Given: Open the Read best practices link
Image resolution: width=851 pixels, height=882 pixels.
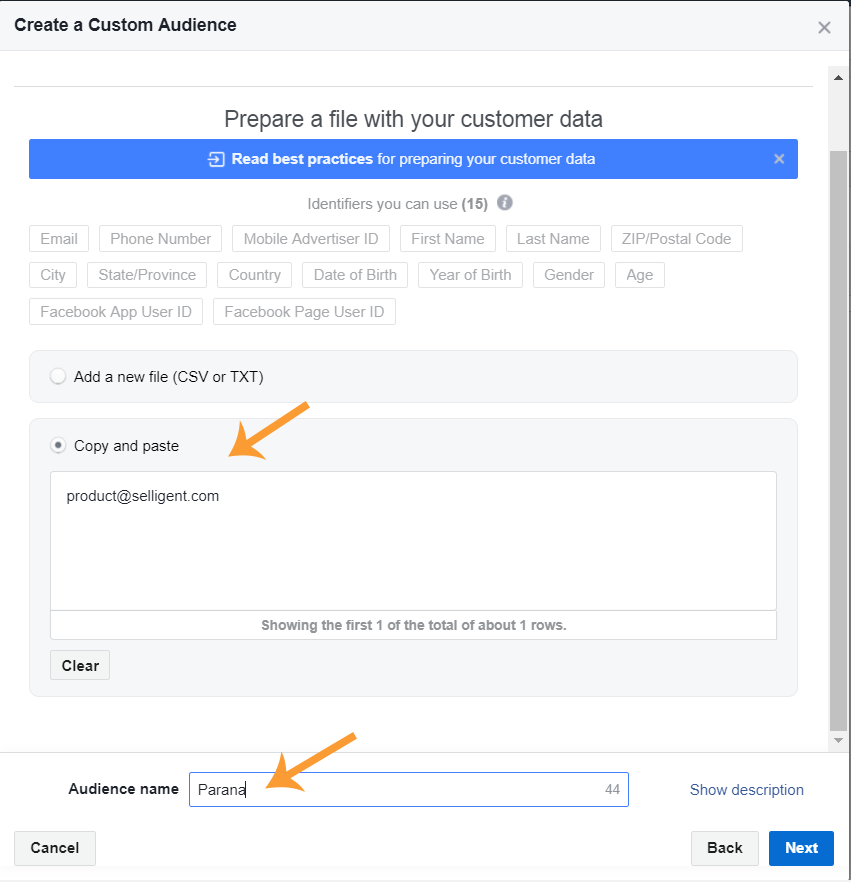Looking at the screenshot, I should tap(302, 159).
